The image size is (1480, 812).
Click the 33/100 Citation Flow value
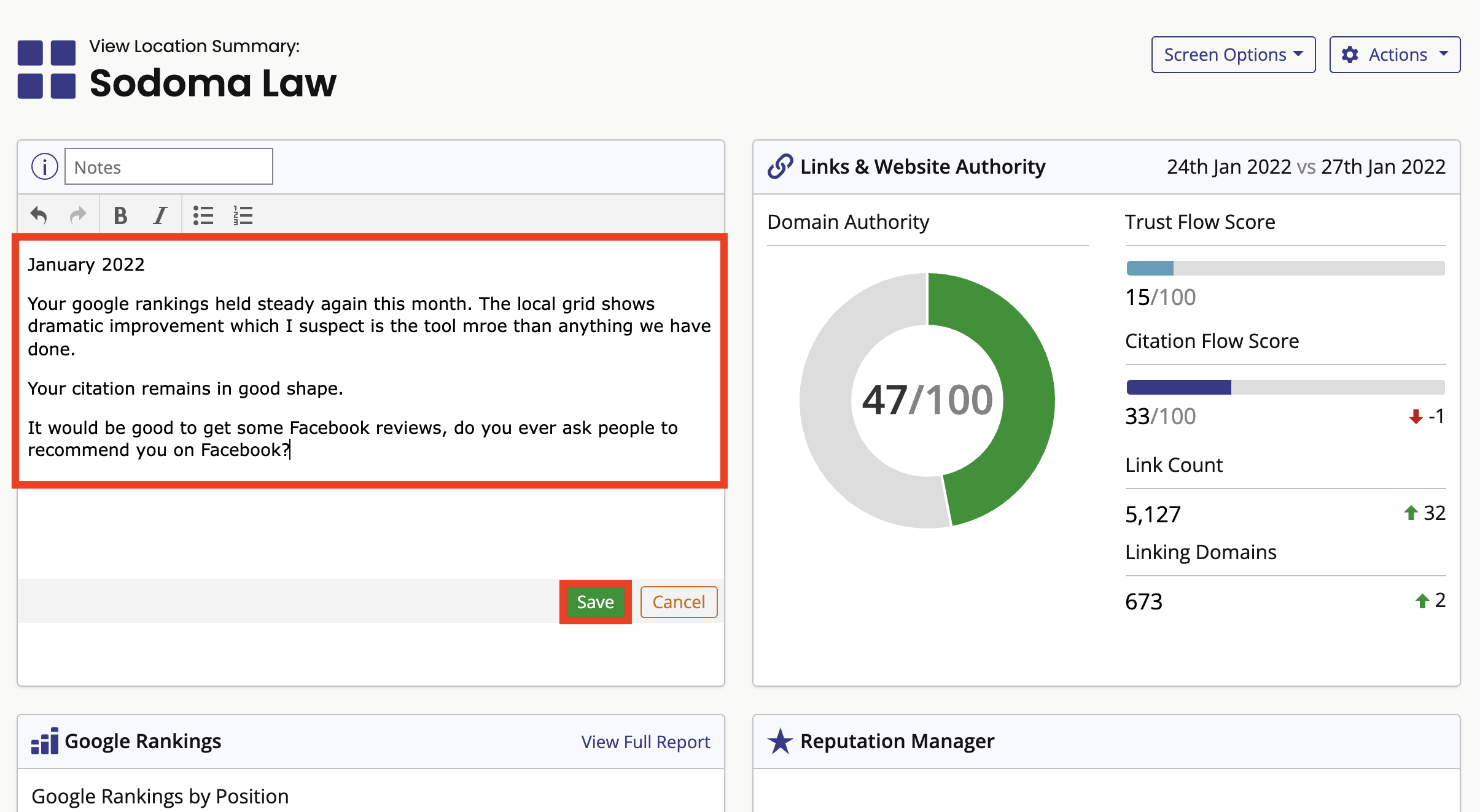(x=1160, y=417)
